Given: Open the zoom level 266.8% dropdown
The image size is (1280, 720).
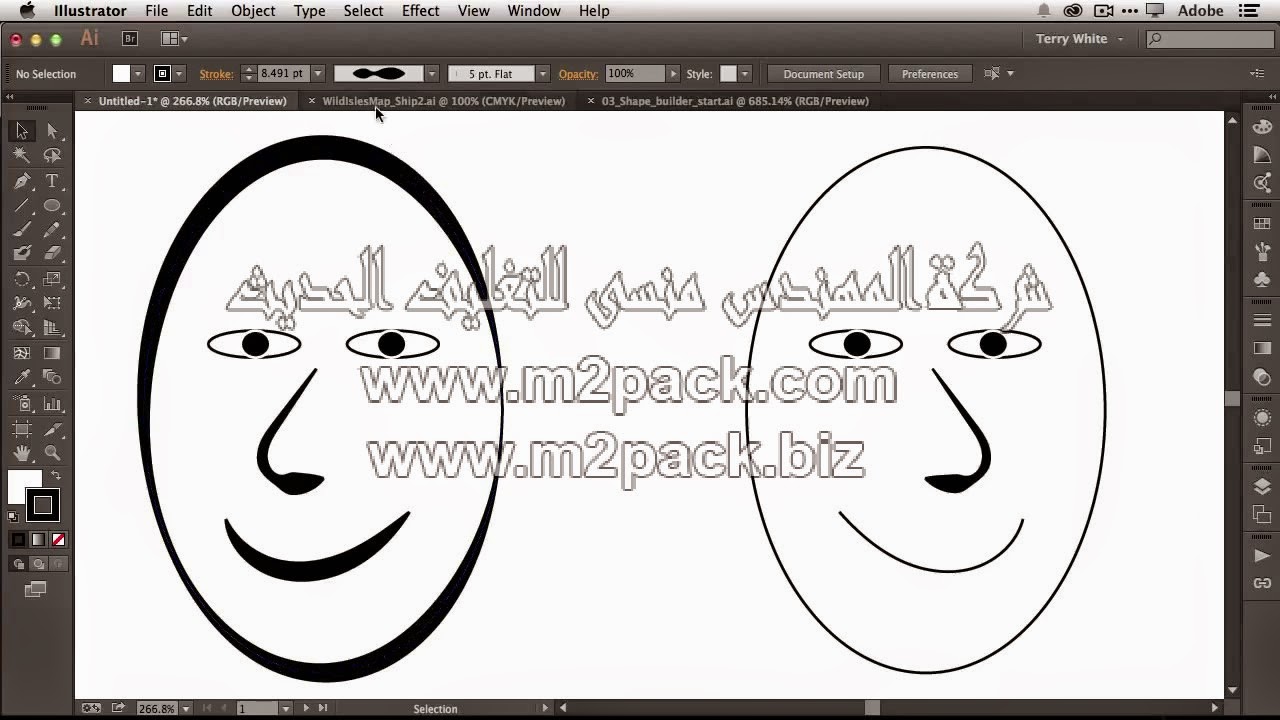Looking at the screenshot, I should (x=186, y=708).
